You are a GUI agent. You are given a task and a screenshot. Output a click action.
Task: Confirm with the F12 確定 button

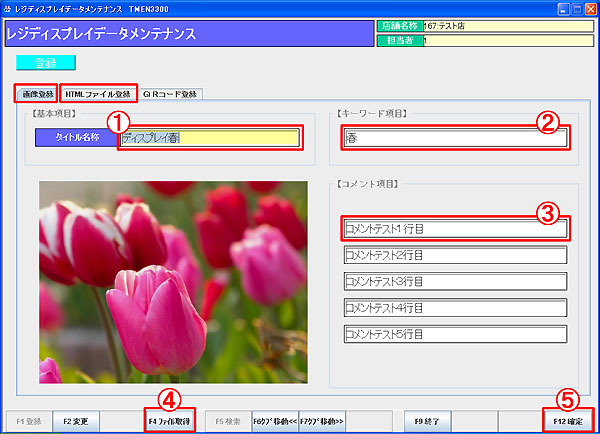tap(568, 421)
